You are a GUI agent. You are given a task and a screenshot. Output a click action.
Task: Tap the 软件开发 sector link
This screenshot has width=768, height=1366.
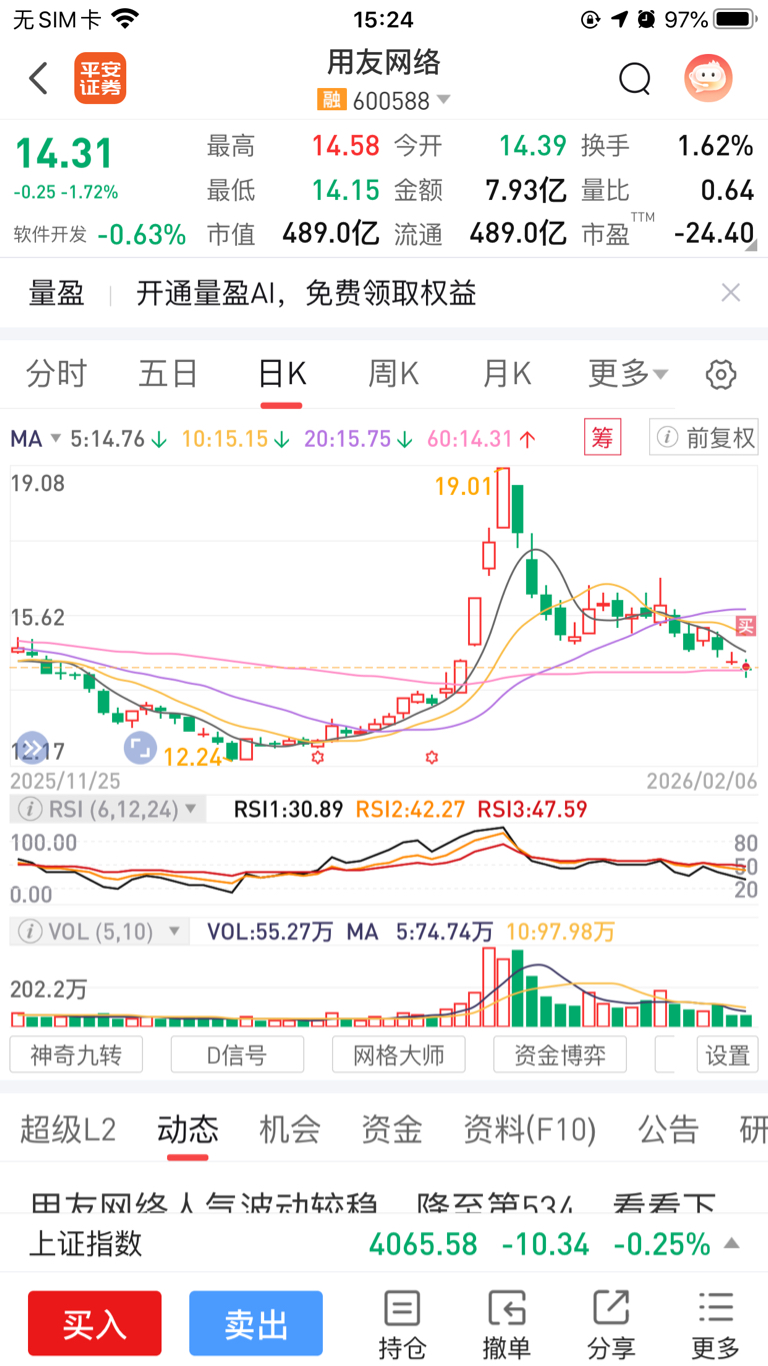pos(50,234)
